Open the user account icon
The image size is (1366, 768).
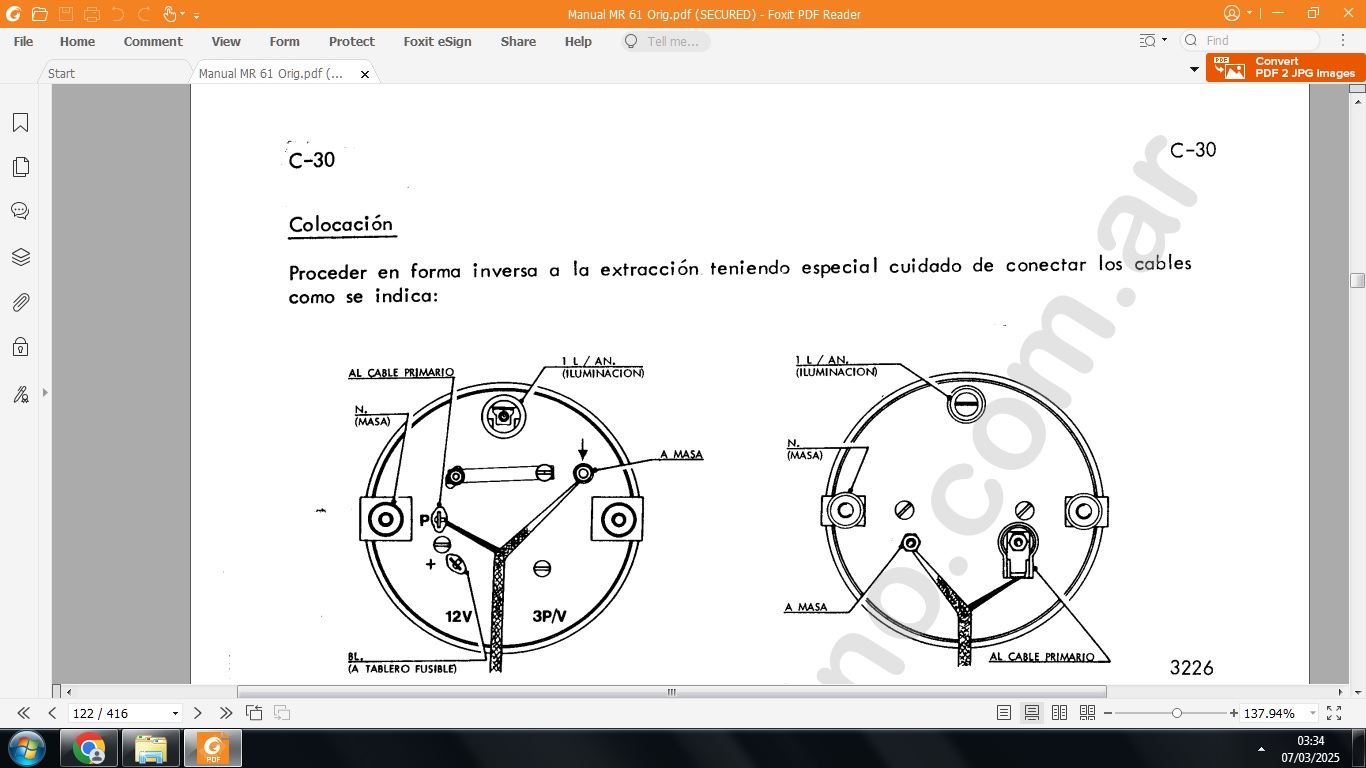click(1232, 14)
